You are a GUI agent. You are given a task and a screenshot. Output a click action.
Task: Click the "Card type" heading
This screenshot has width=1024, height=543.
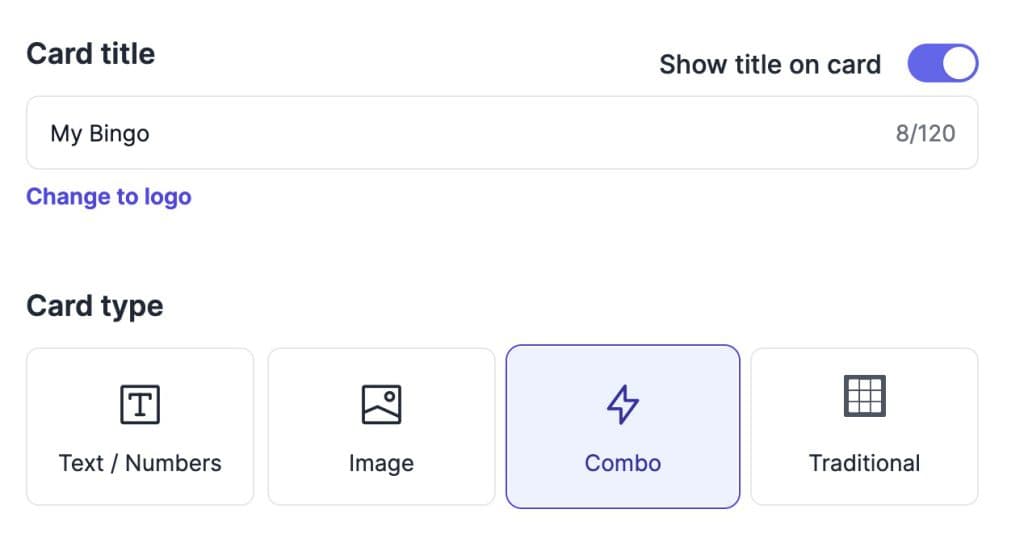click(94, 305)
